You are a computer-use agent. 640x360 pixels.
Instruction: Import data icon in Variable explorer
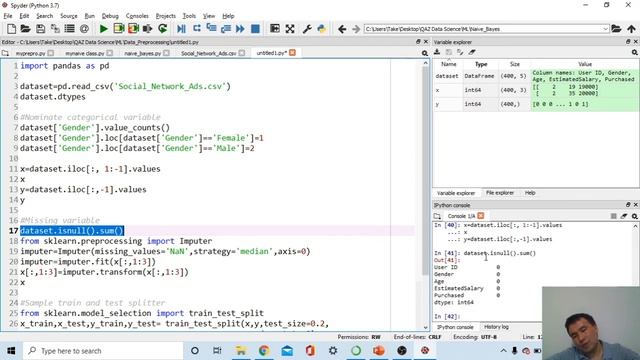[437, 52]
